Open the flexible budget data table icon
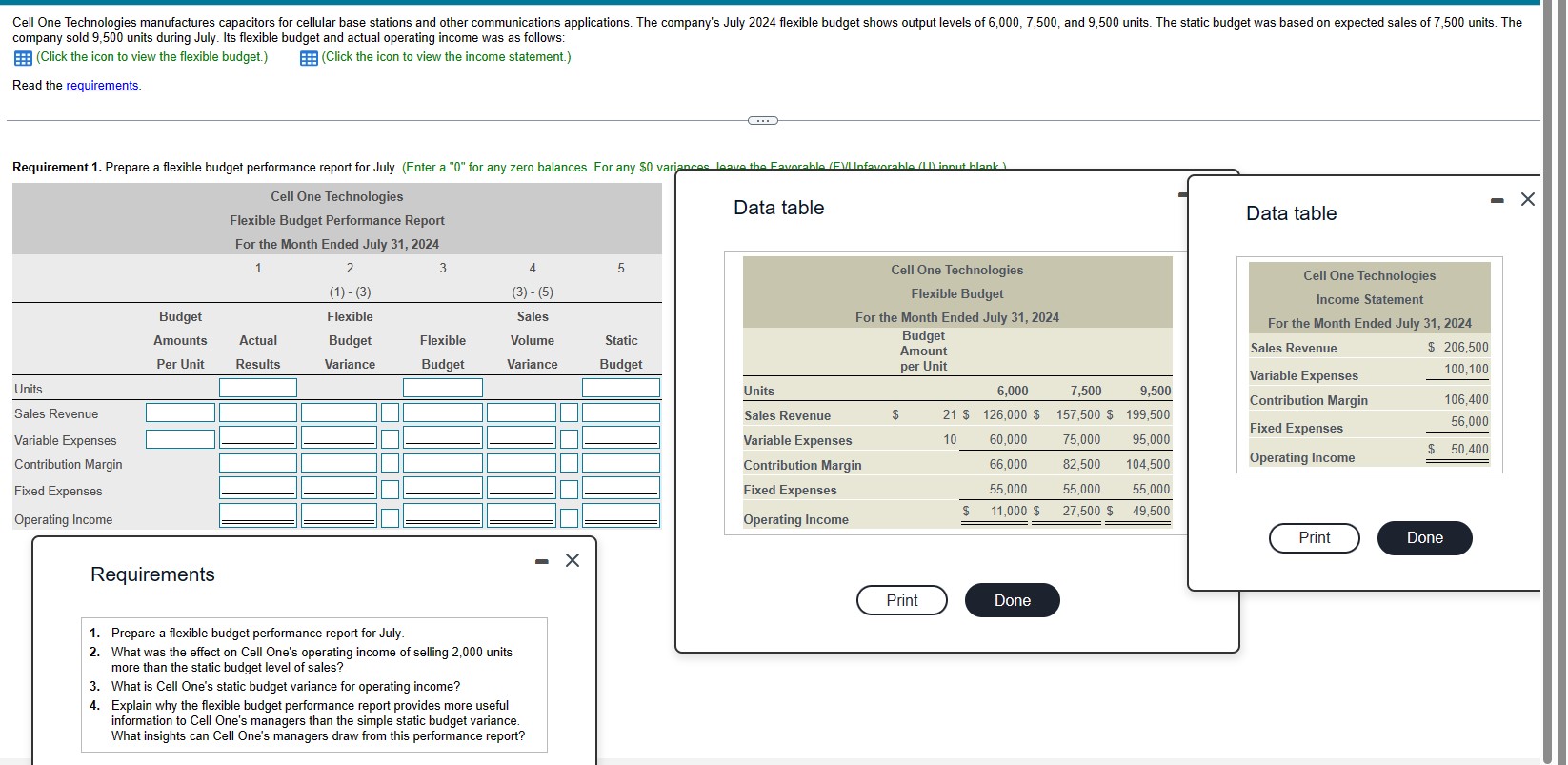The height and width of the screenshot is (765, 1568). coord(22,57)
